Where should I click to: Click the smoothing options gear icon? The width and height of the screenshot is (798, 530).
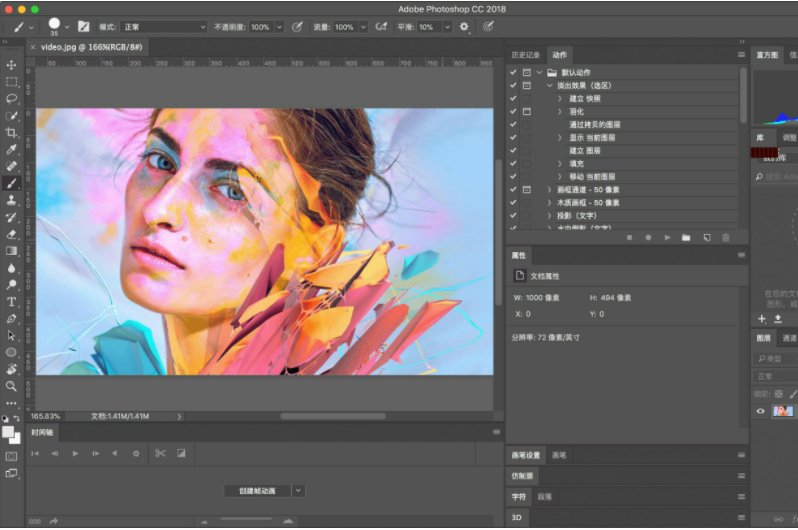tap(464, 27)
